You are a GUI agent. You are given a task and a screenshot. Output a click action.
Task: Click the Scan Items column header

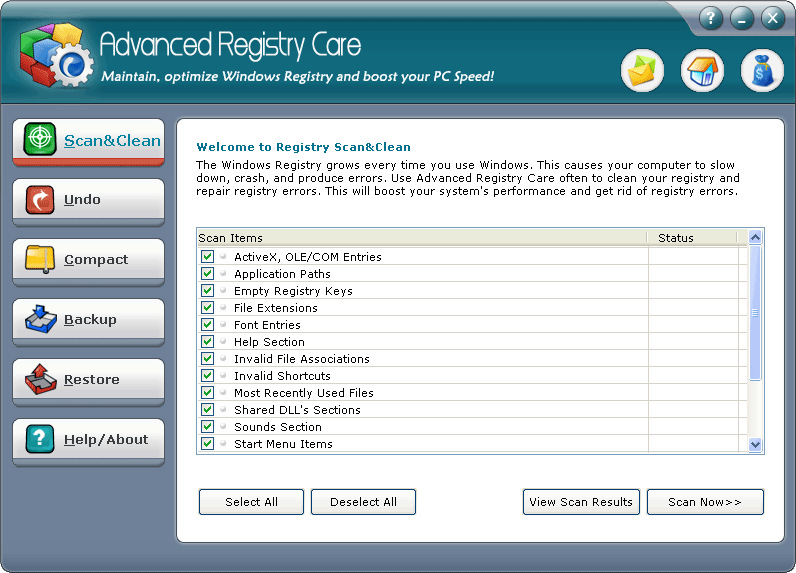[422, 238]
